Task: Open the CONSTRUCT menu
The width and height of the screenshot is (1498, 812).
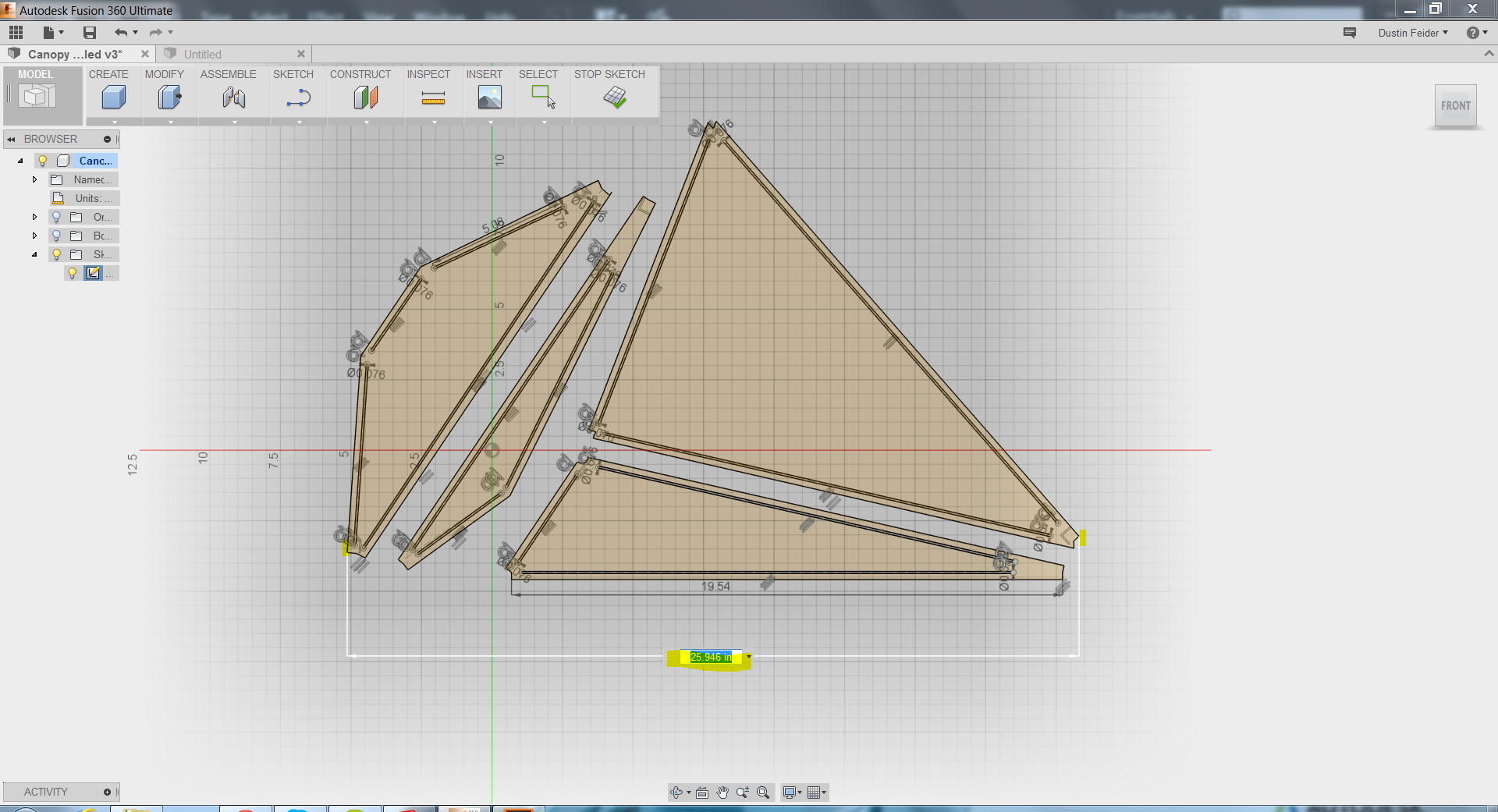Action: click(x=360, y=74)
